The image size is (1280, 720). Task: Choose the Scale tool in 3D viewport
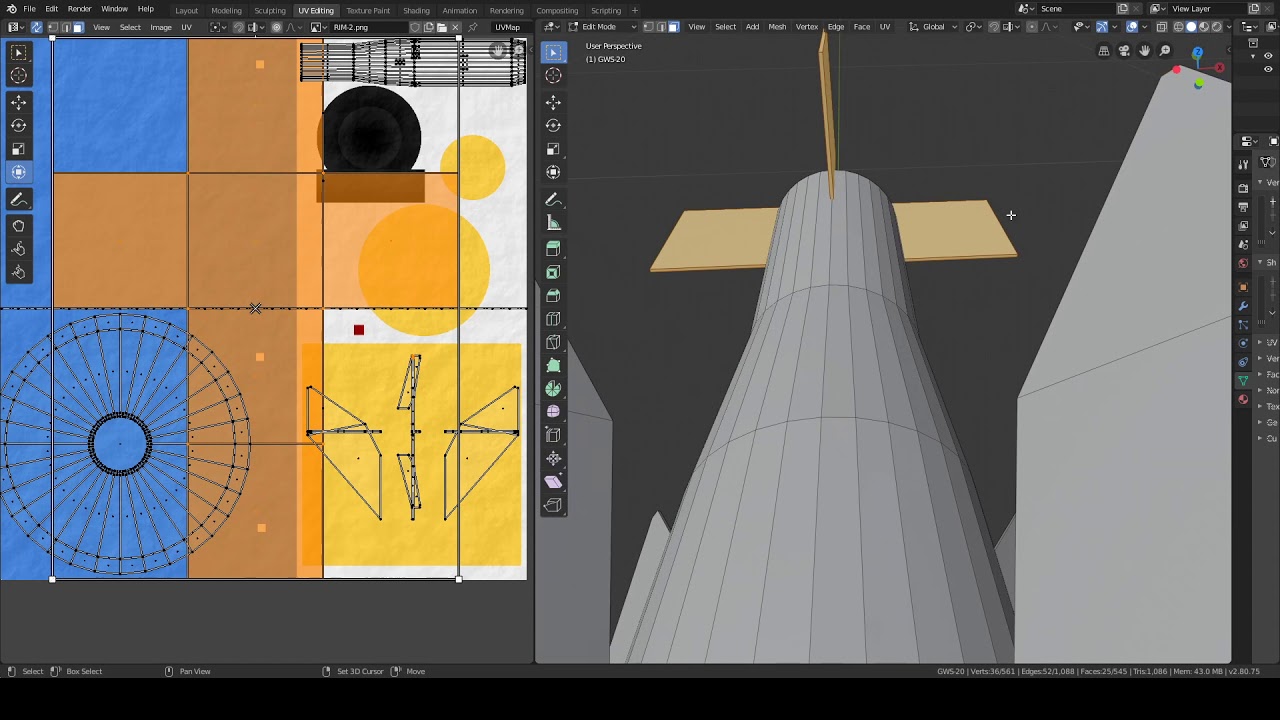coord(553,149)
